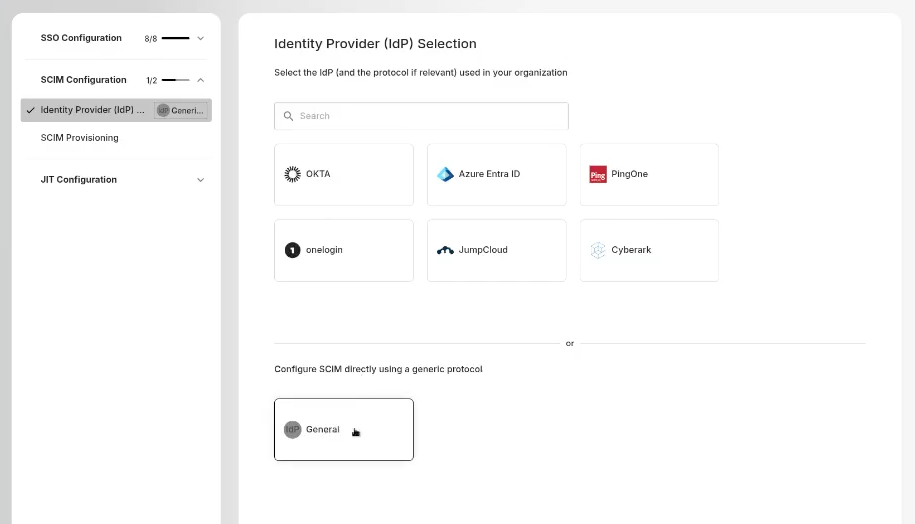Collapse the SCIM Configuration section chevron
915x524 pixels.
click(x=200, y=80)
